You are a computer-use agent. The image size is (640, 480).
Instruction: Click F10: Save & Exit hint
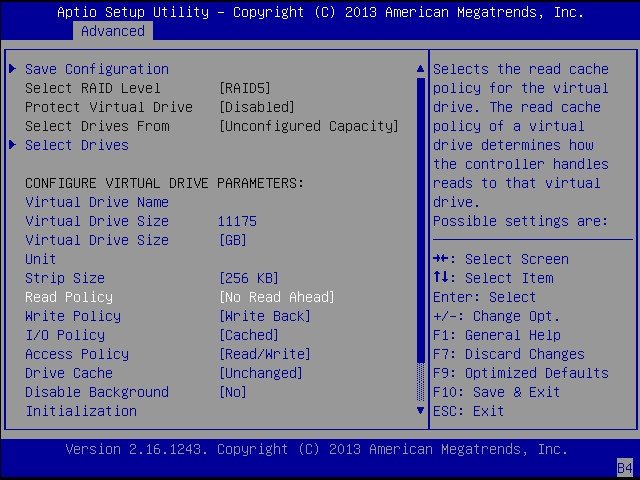click(x=496, y=392)
